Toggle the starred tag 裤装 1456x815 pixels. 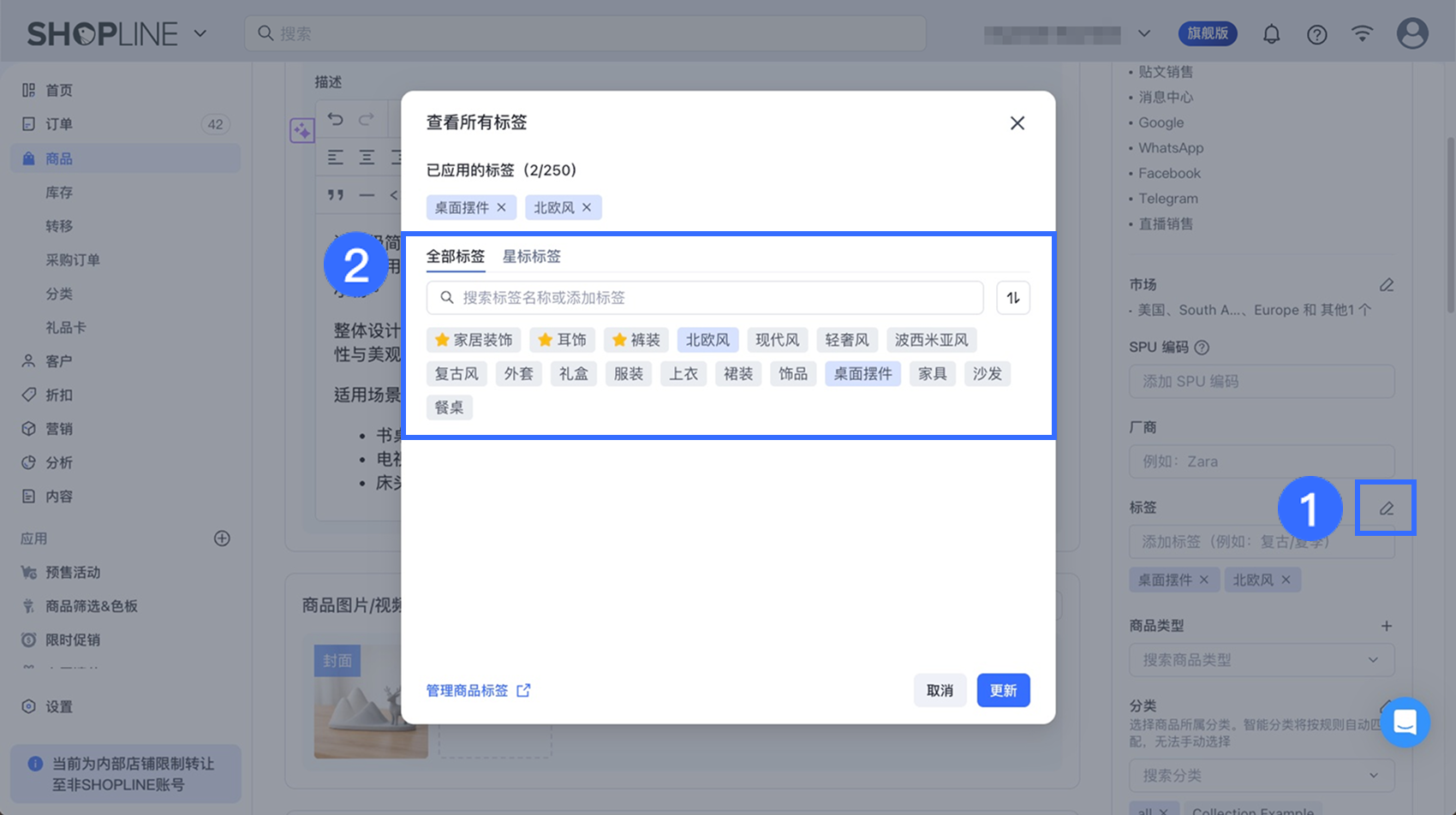(636, 340)
